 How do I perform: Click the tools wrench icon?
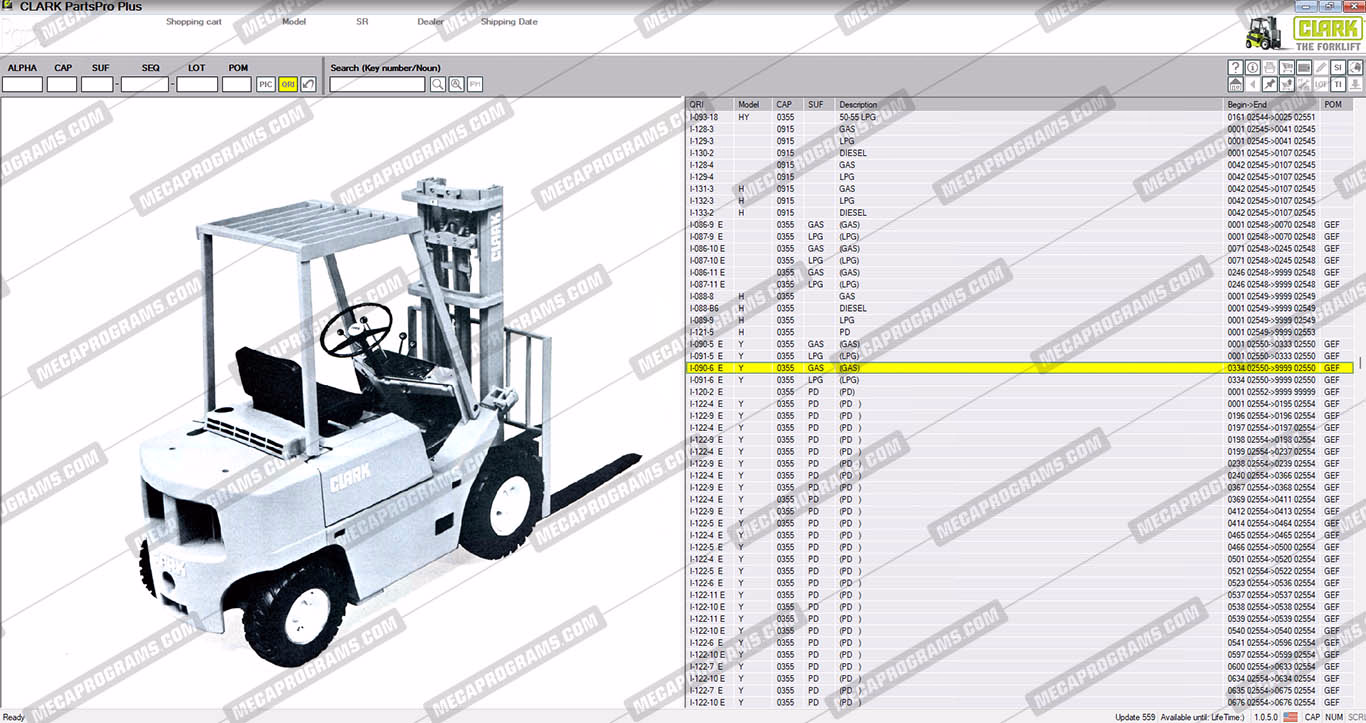(1304, 84)
